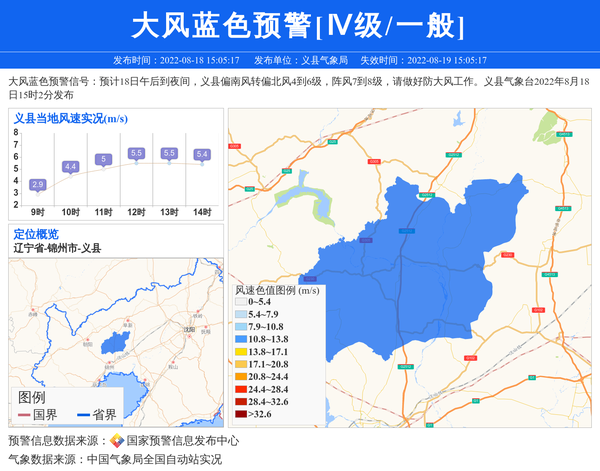Screen dimensions: 600x471
Task: Click the 5.4 data bubble at 14时
Action: (201, 154)
